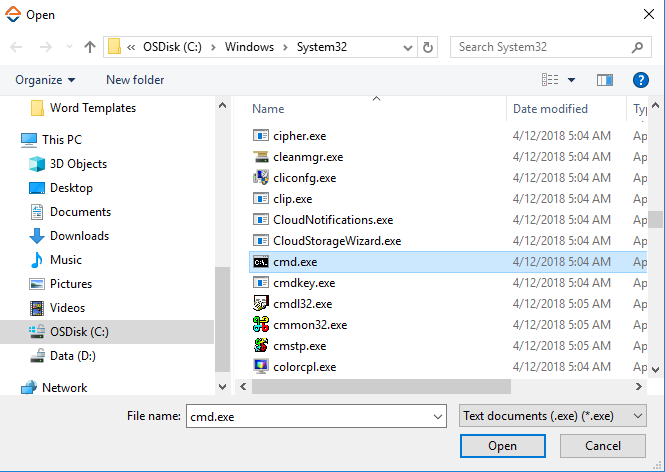This screenshot has height=472, width=665.
Task: Select the cliconfg.exe icon
Action: pos(261,178)
